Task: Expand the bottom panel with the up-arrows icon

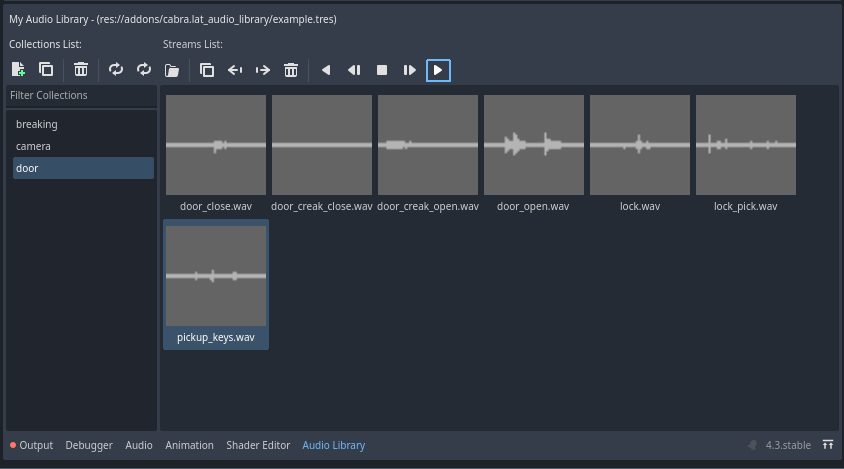Action: 828,445
